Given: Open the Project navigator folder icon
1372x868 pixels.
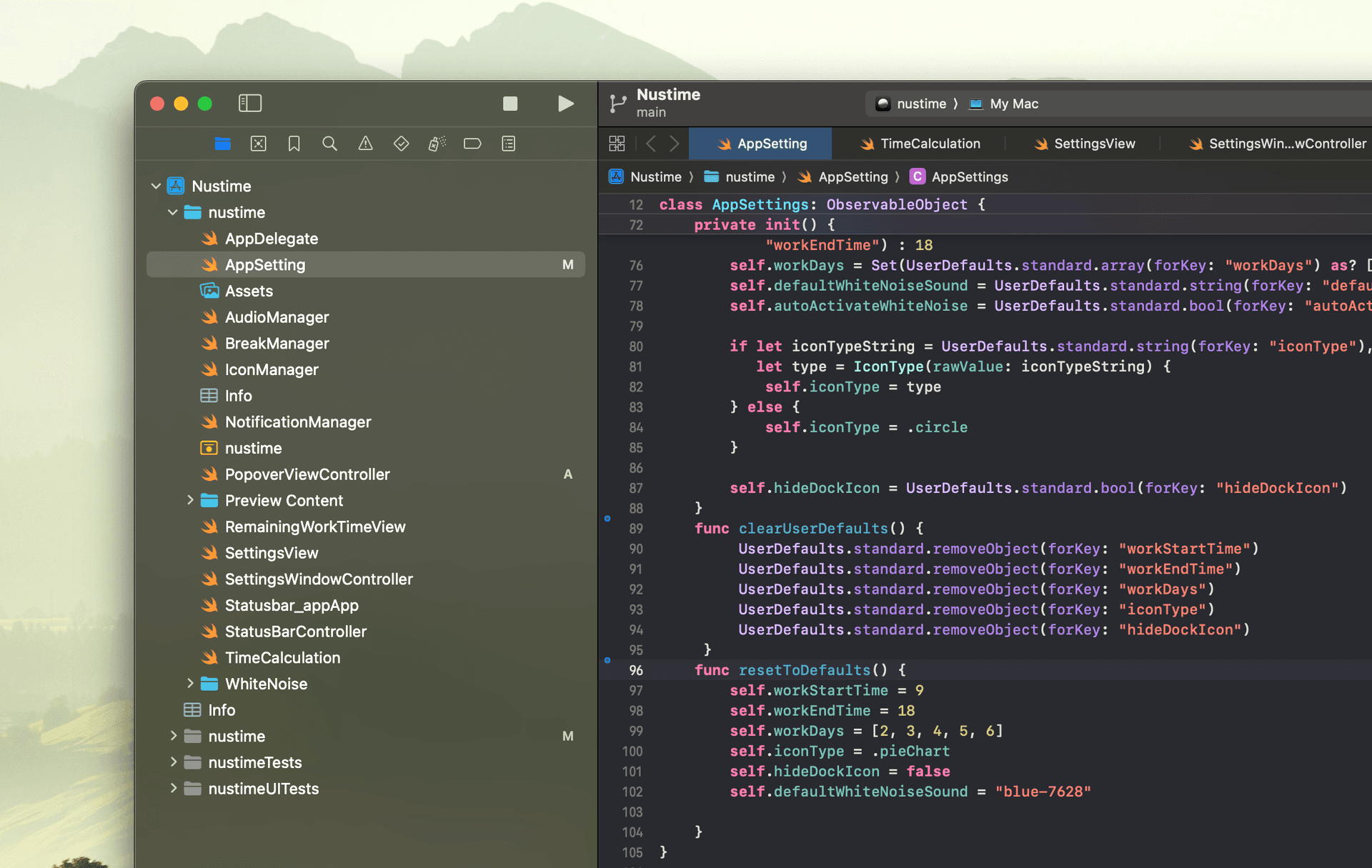Looking at the screenshot, I should pos(222,144).
